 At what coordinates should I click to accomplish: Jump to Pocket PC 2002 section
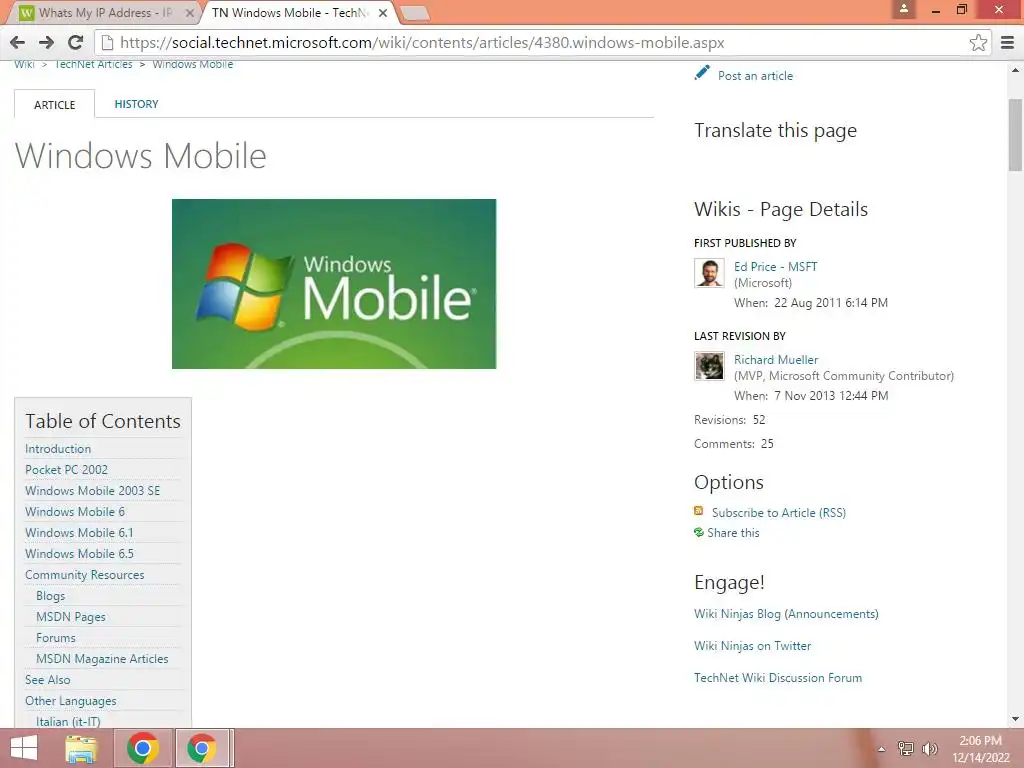click(66, 470)
